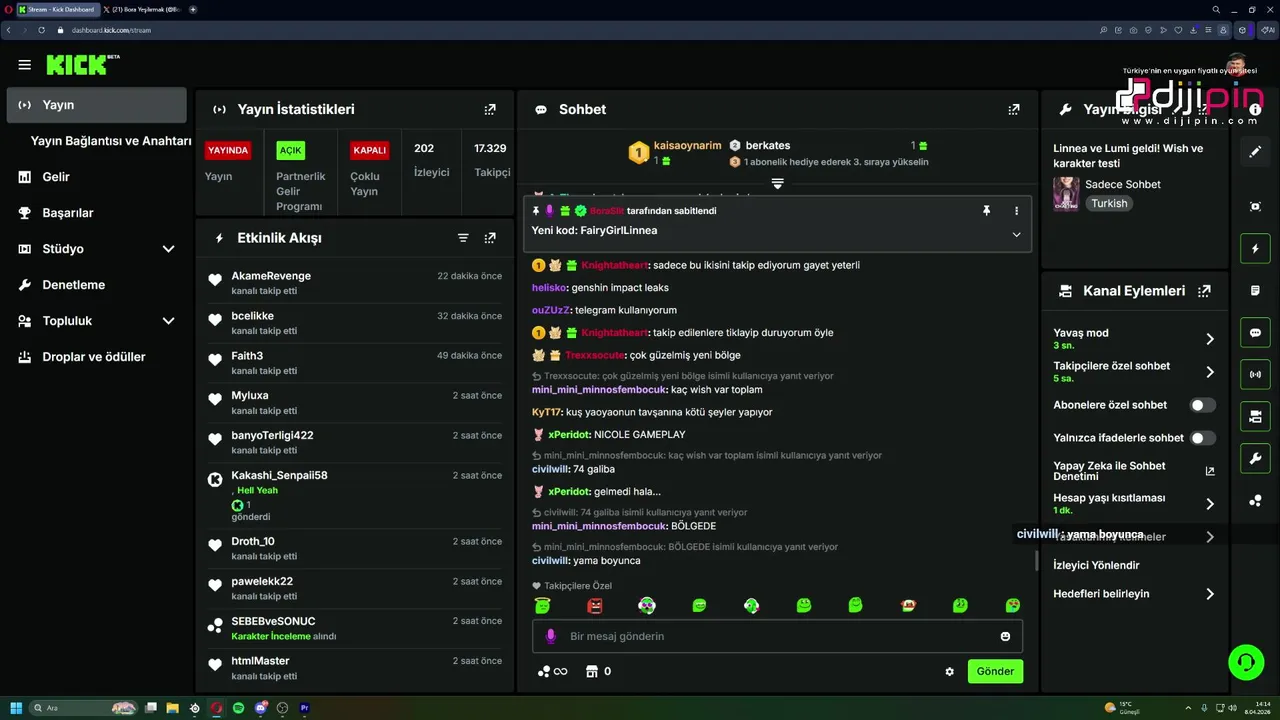
Task: Pop out the Kanal Eylemleri panel
Action: [x=1204, y=291]
